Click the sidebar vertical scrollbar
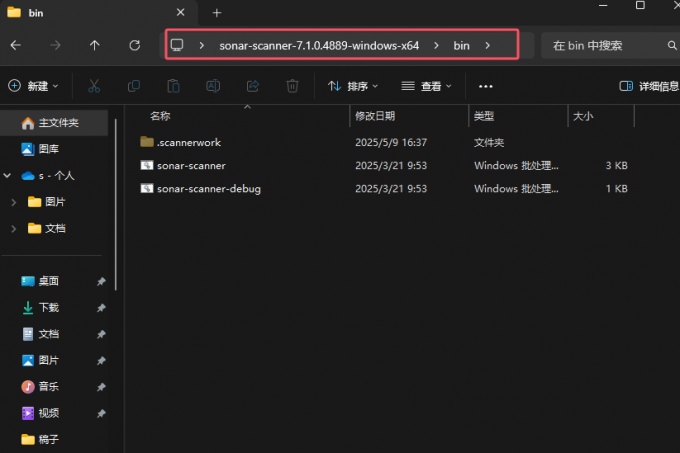This screenshot has height=453, width=680. (116, 205)
